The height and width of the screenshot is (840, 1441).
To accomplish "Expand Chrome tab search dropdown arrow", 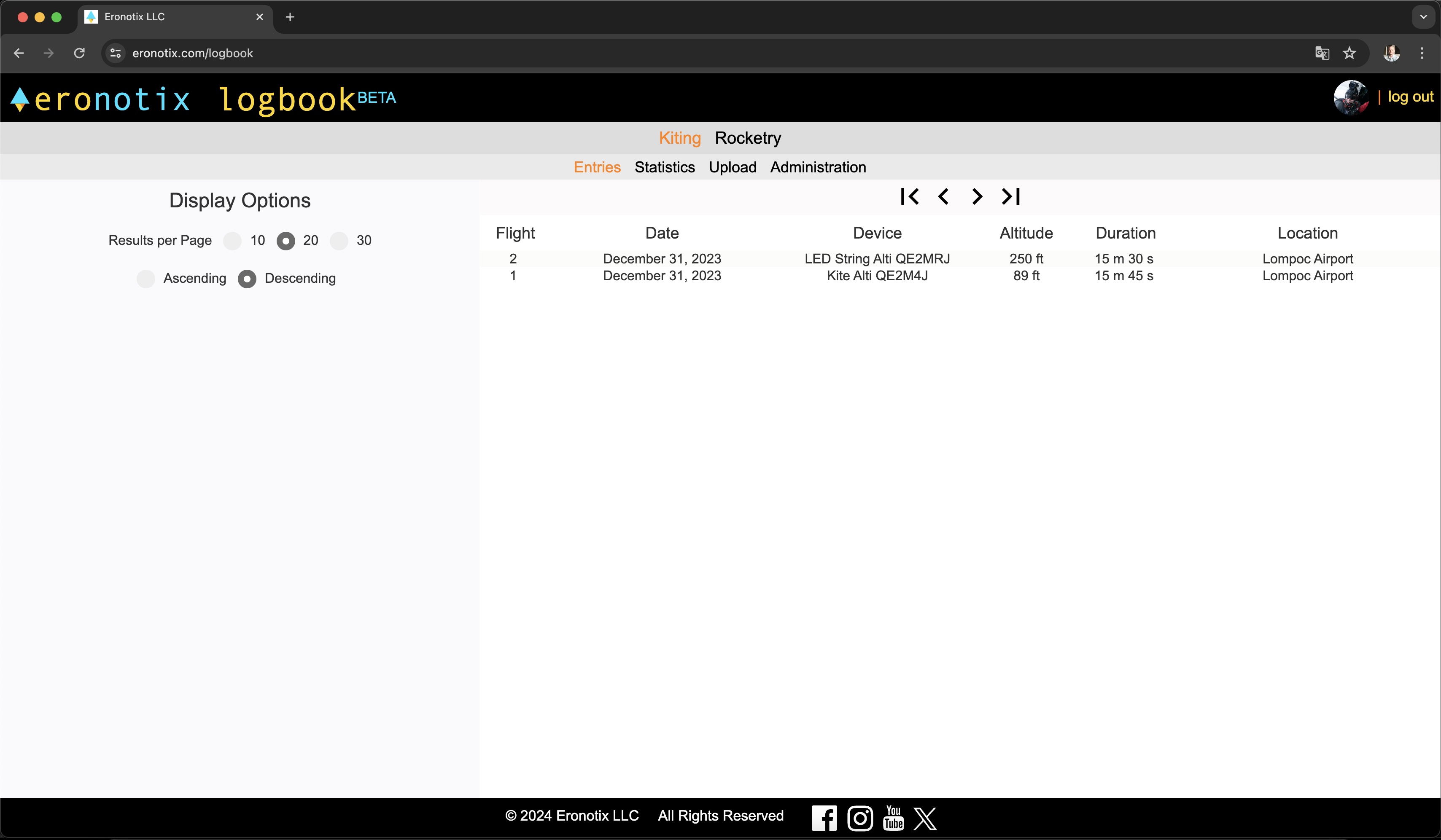I will (1423, 17).
